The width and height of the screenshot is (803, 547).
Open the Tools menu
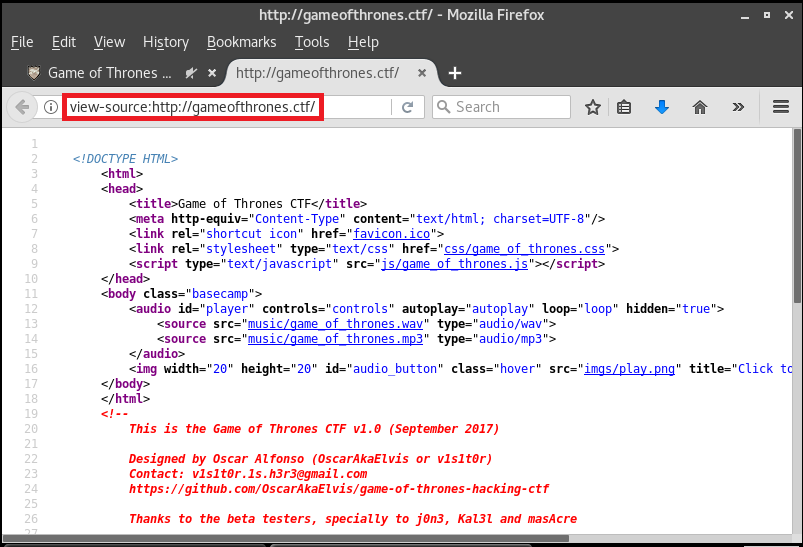pos(312,42)
